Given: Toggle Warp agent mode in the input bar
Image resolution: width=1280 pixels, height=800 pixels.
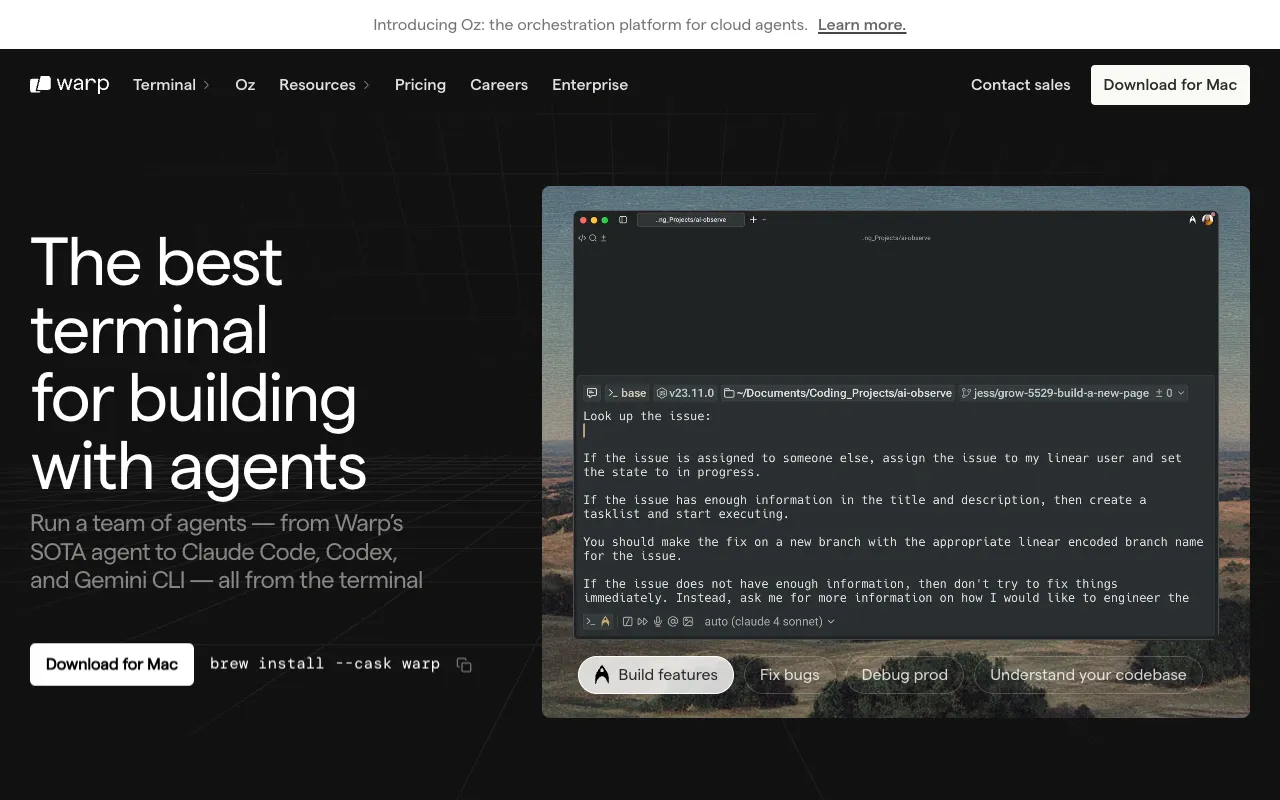Looking at the screenshot, I should [x=605, y=621].
